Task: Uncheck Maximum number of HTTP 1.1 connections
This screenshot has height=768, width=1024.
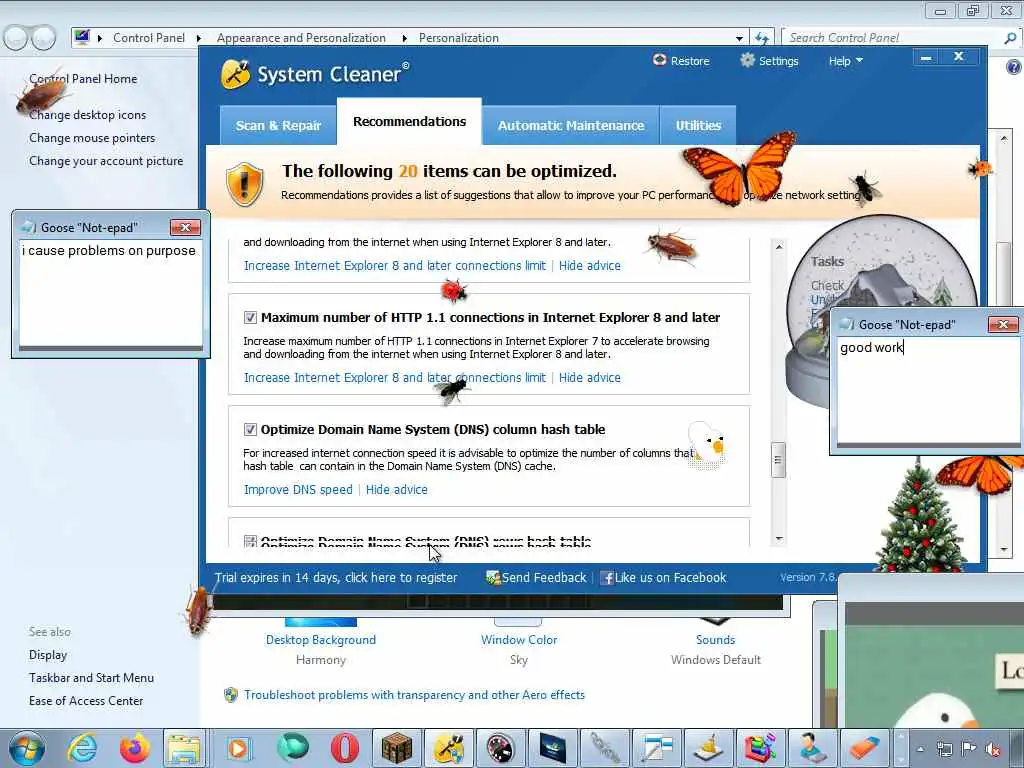Action: click(x=250, y=317)
